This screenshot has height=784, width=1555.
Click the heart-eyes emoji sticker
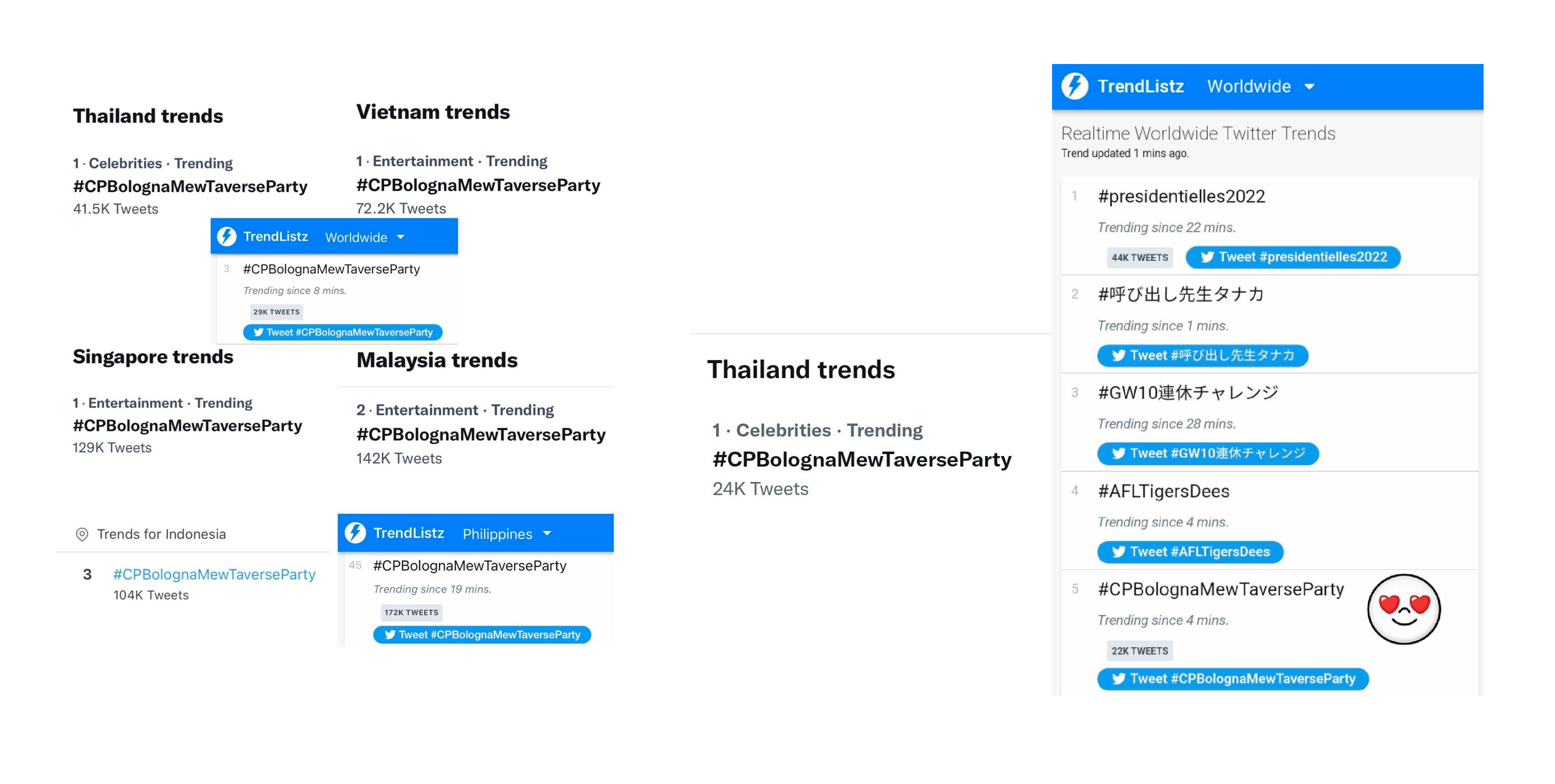[1403, 609]
